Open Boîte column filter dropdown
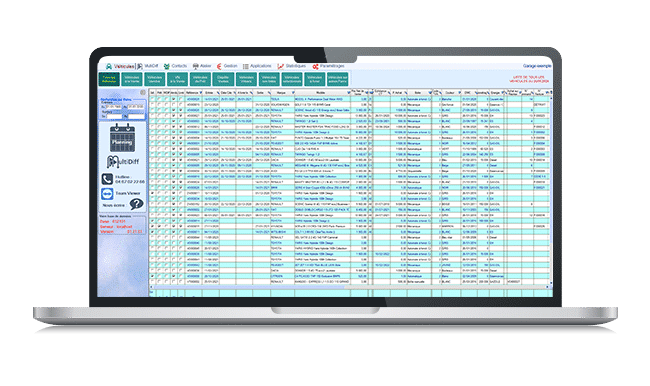 [430, 93]
